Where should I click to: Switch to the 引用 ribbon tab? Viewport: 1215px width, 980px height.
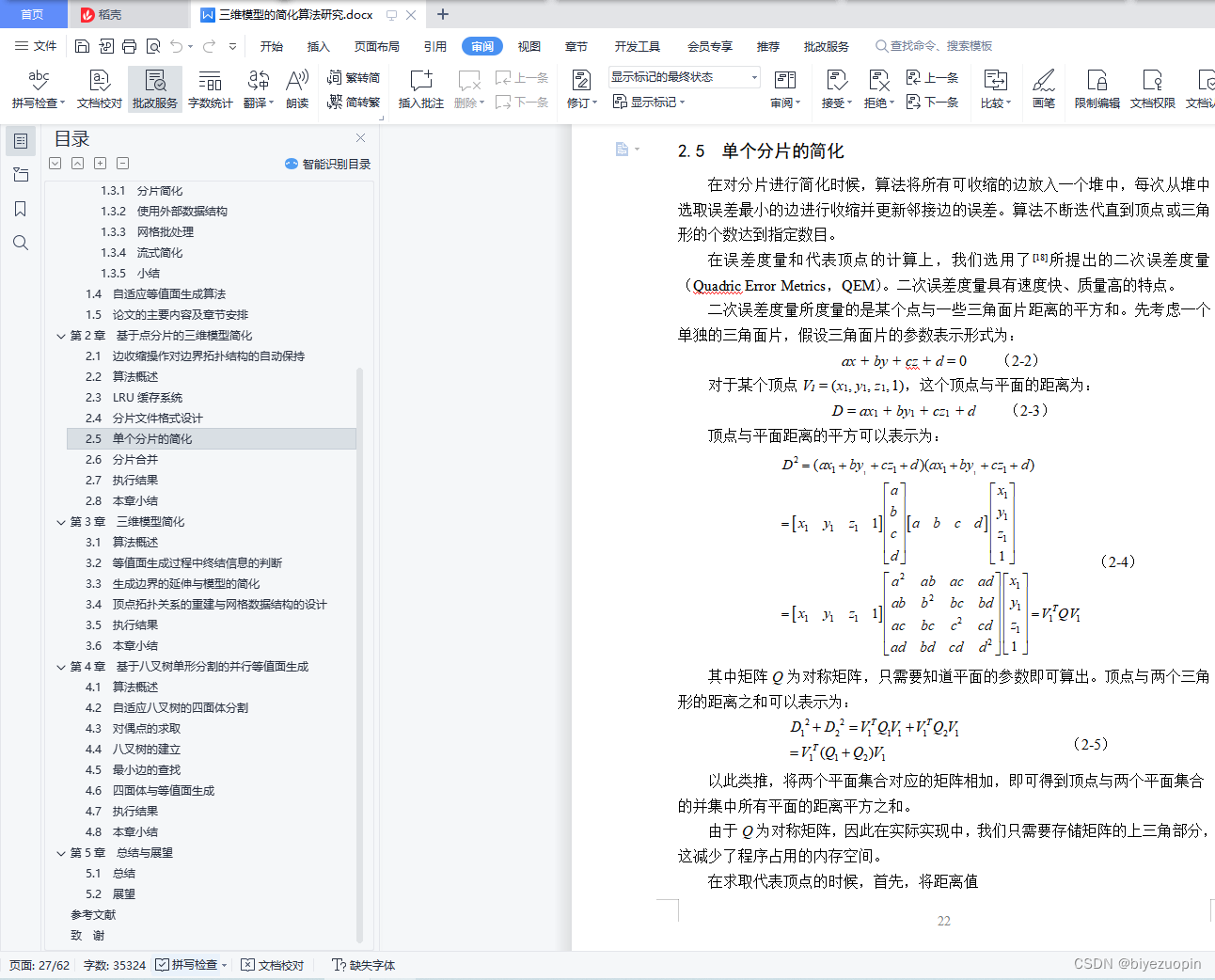(434, 46)
